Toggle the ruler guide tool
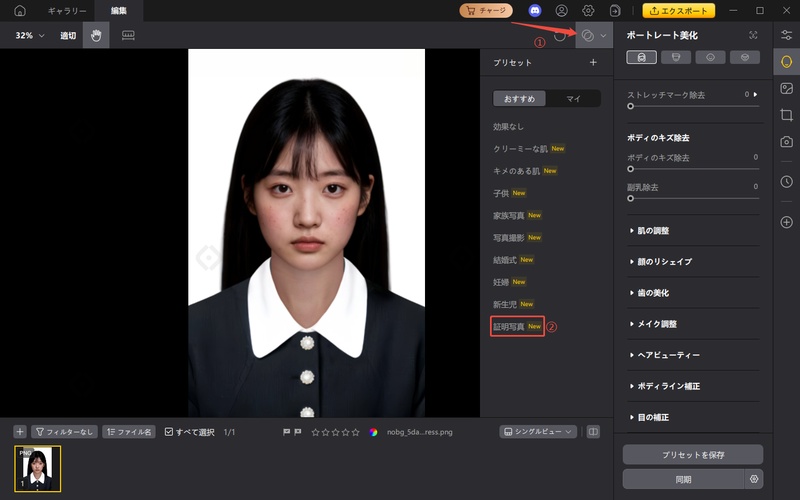Image resolution: width=800 pixels, height=500 pixels. [x=128, y=35]
